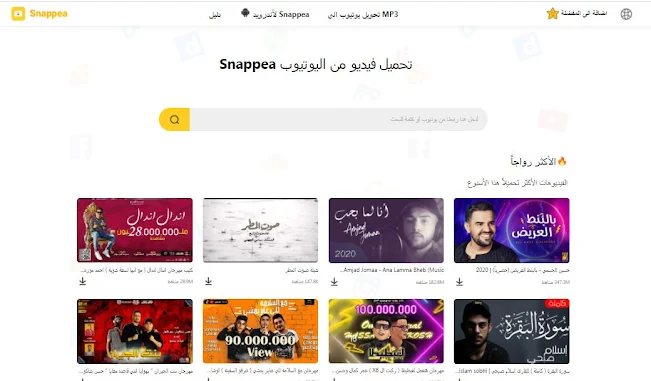This screenshot has height=381, width=651.
Task: Click the Snappea logo icon
Action: [x=18, y=14]
